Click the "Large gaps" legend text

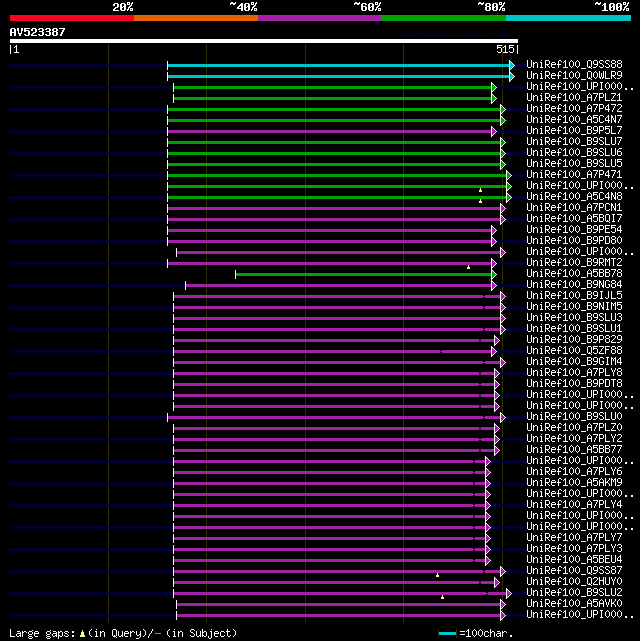(43, 633)
